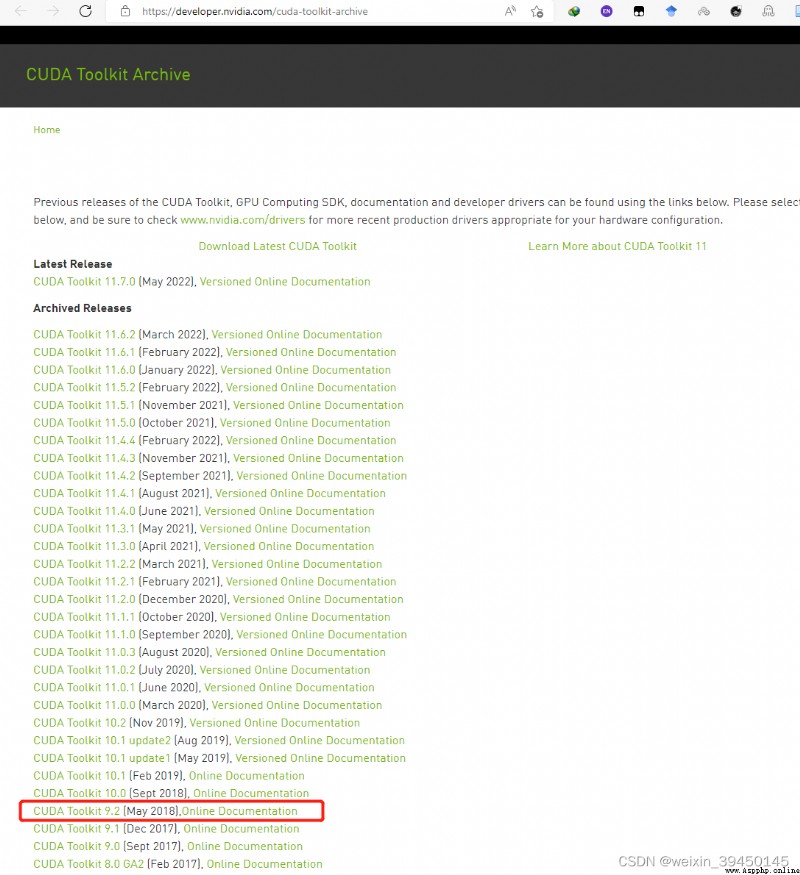This screenshot has width=800, height=875.
Task: Open CUDA Toolkit 11.4.3 link
Action: point(84,458)
